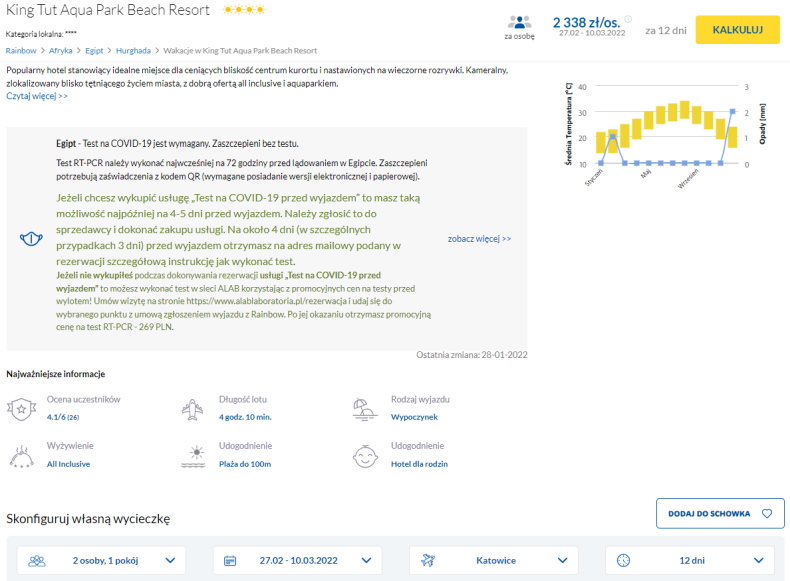Open the Katowice departure dropdown
Screen dimensions: 790x581
pyautogui.click(x=494, y=560)
